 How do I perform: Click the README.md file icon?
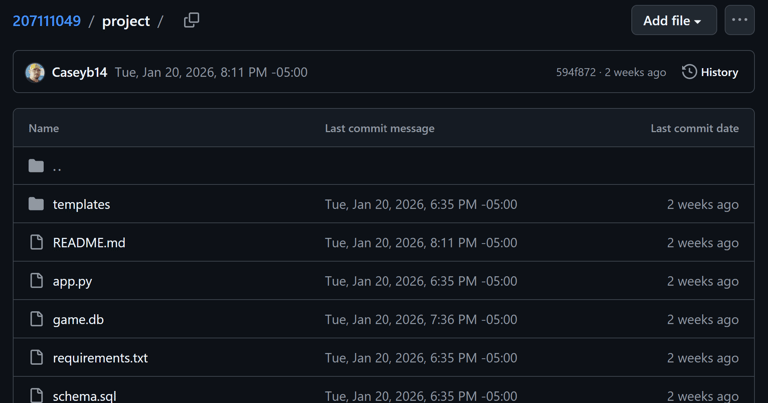[36, 242]
